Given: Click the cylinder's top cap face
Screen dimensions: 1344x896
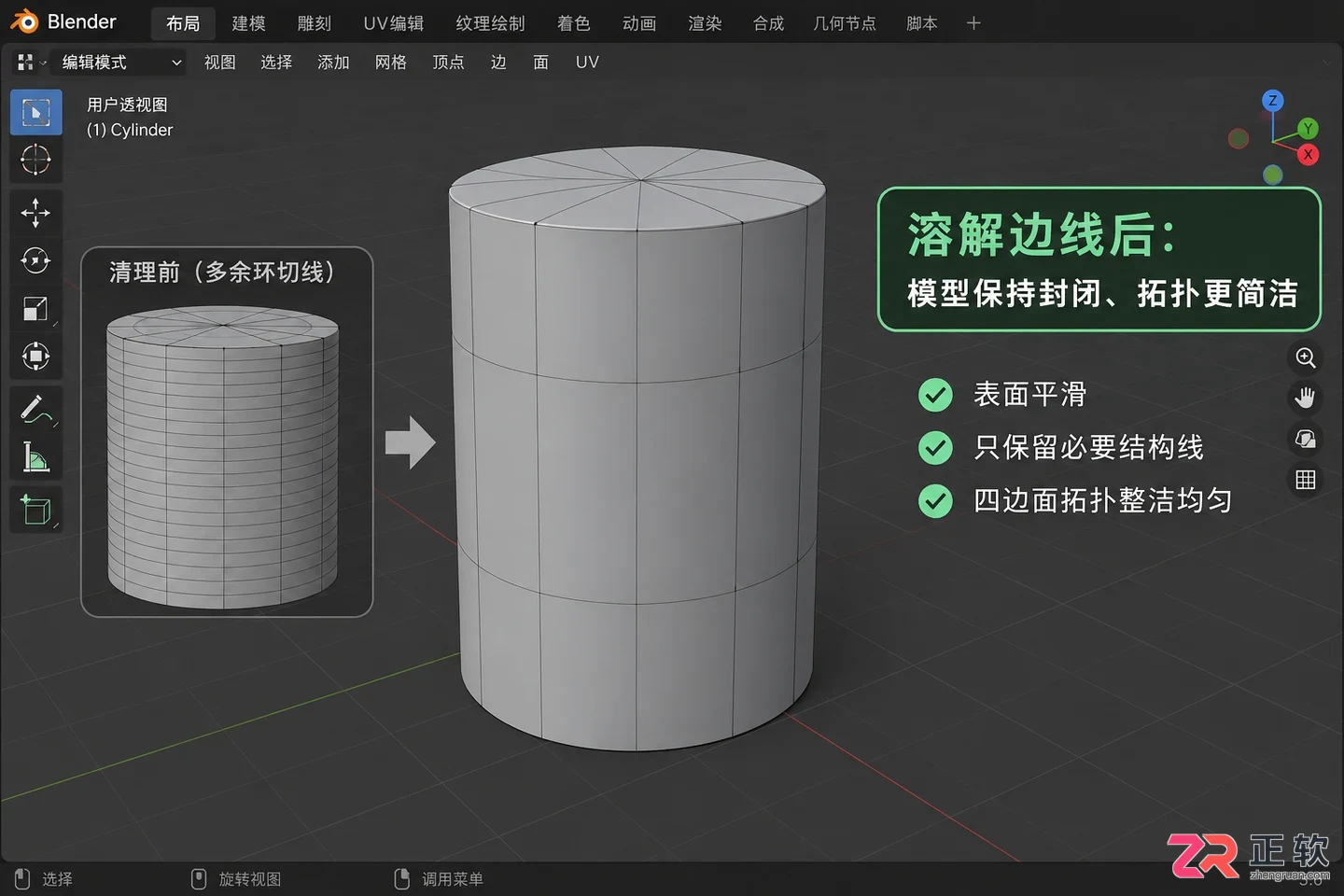Looking at the screenshot, I should coord(637,189).
